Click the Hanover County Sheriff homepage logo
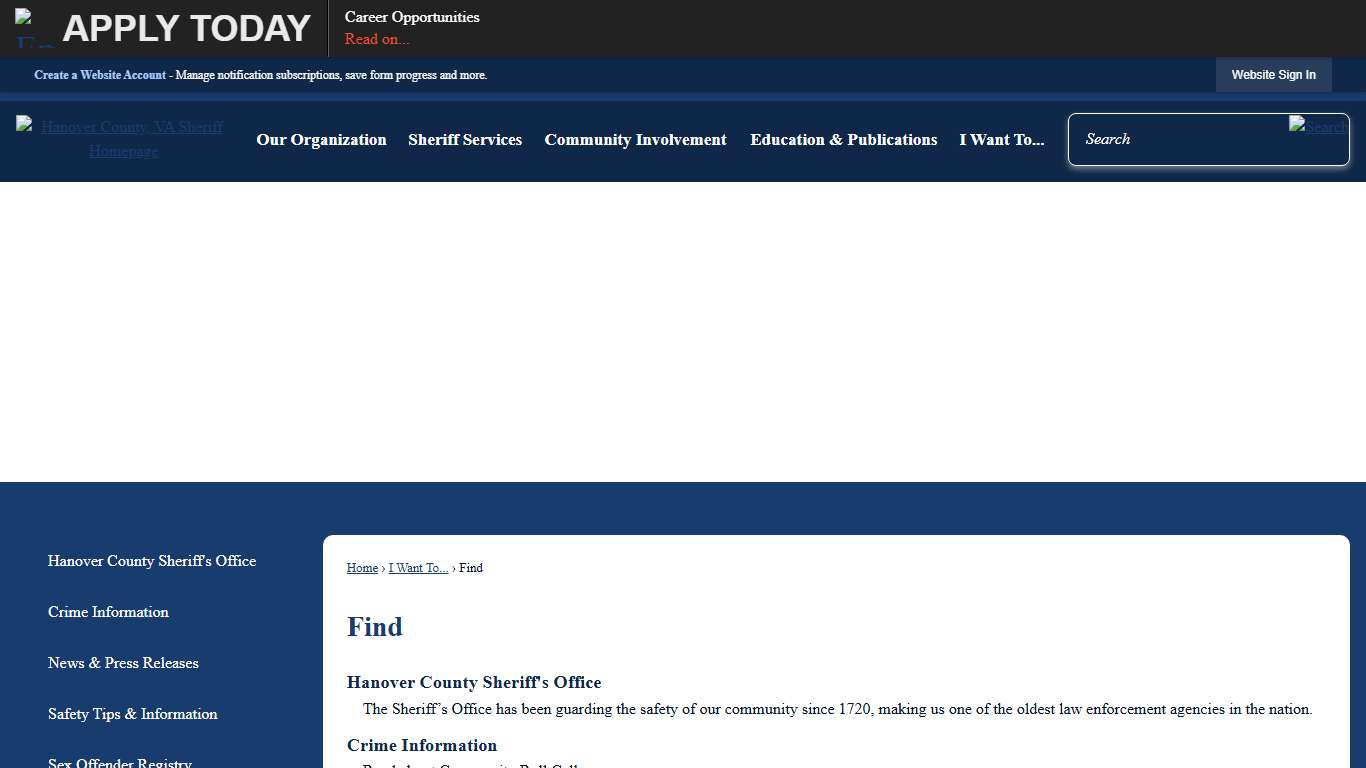This screenshot has height=768, width=1366. click(x=123, y=139)
